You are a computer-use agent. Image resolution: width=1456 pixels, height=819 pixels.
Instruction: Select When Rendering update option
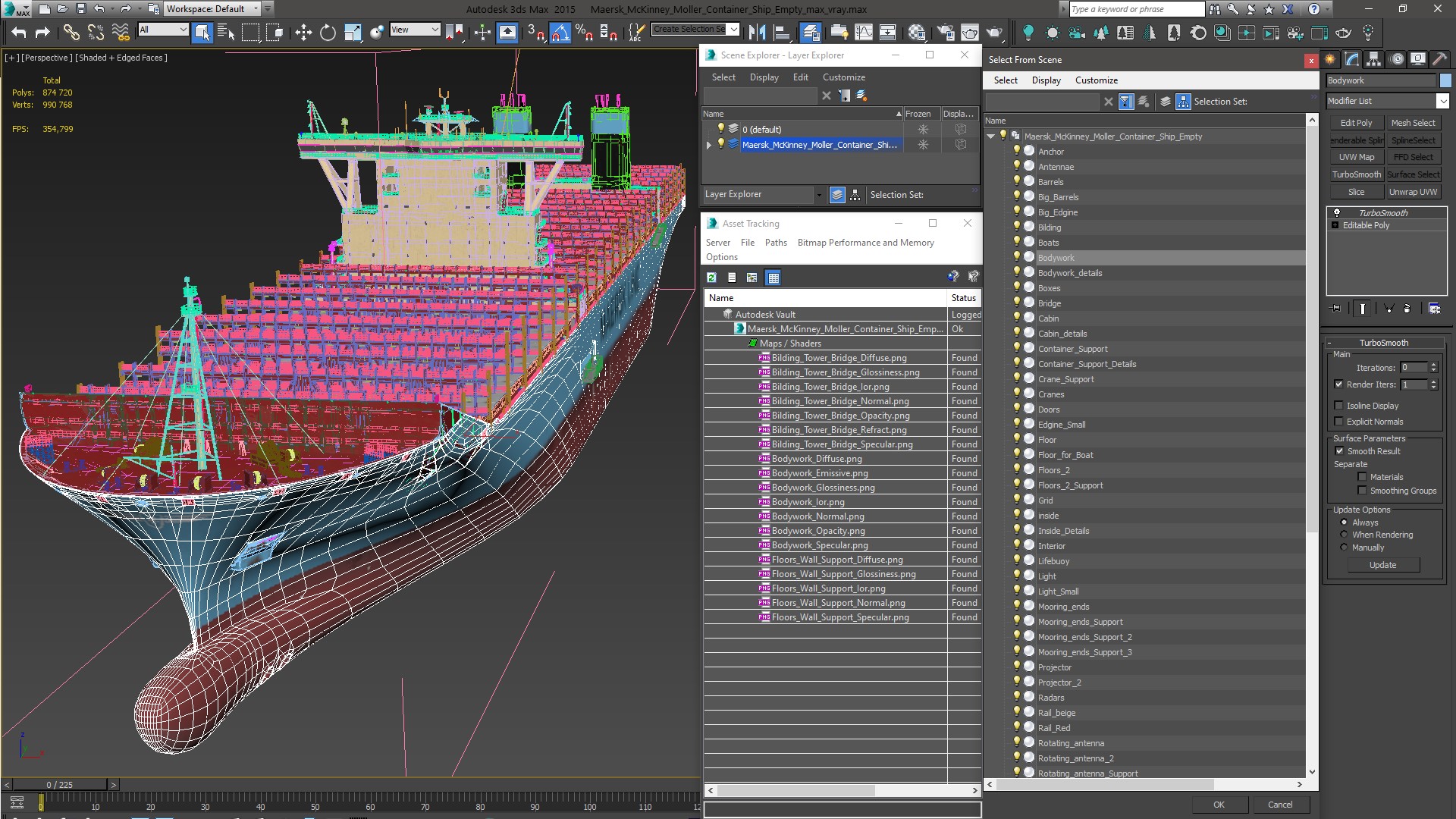[1344, 535]
